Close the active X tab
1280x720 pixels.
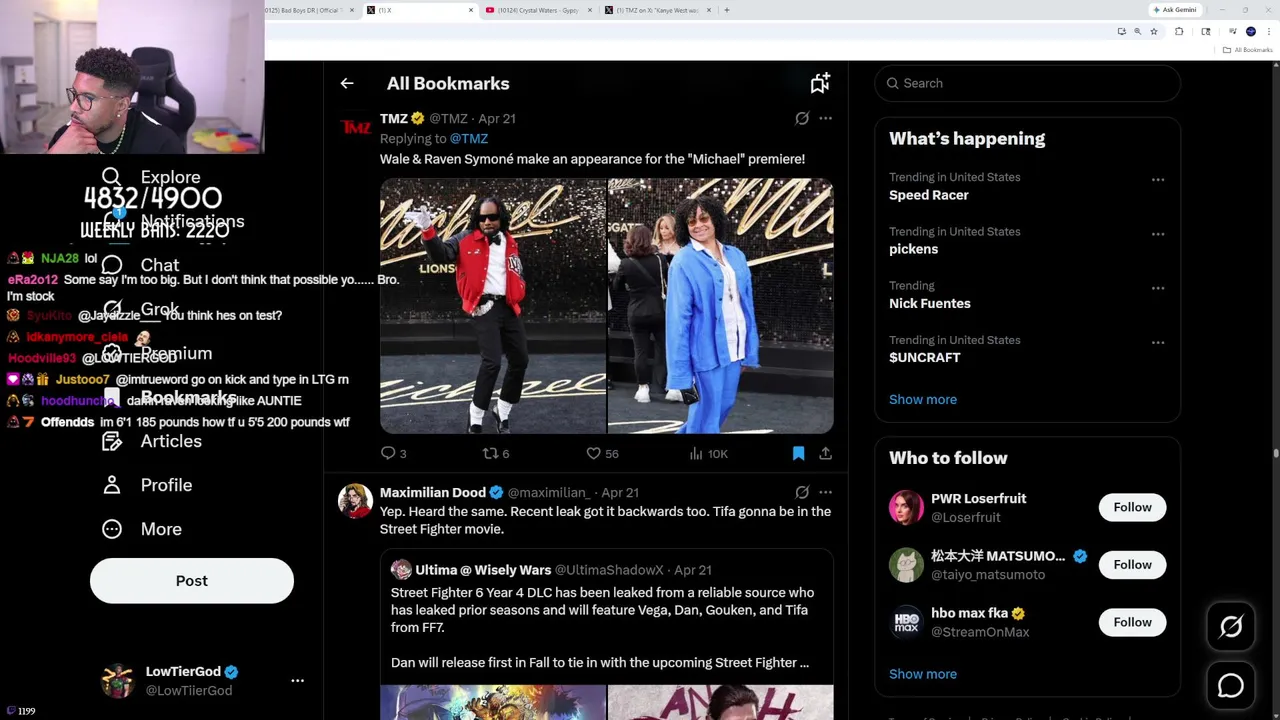click(x=471, y=10)
